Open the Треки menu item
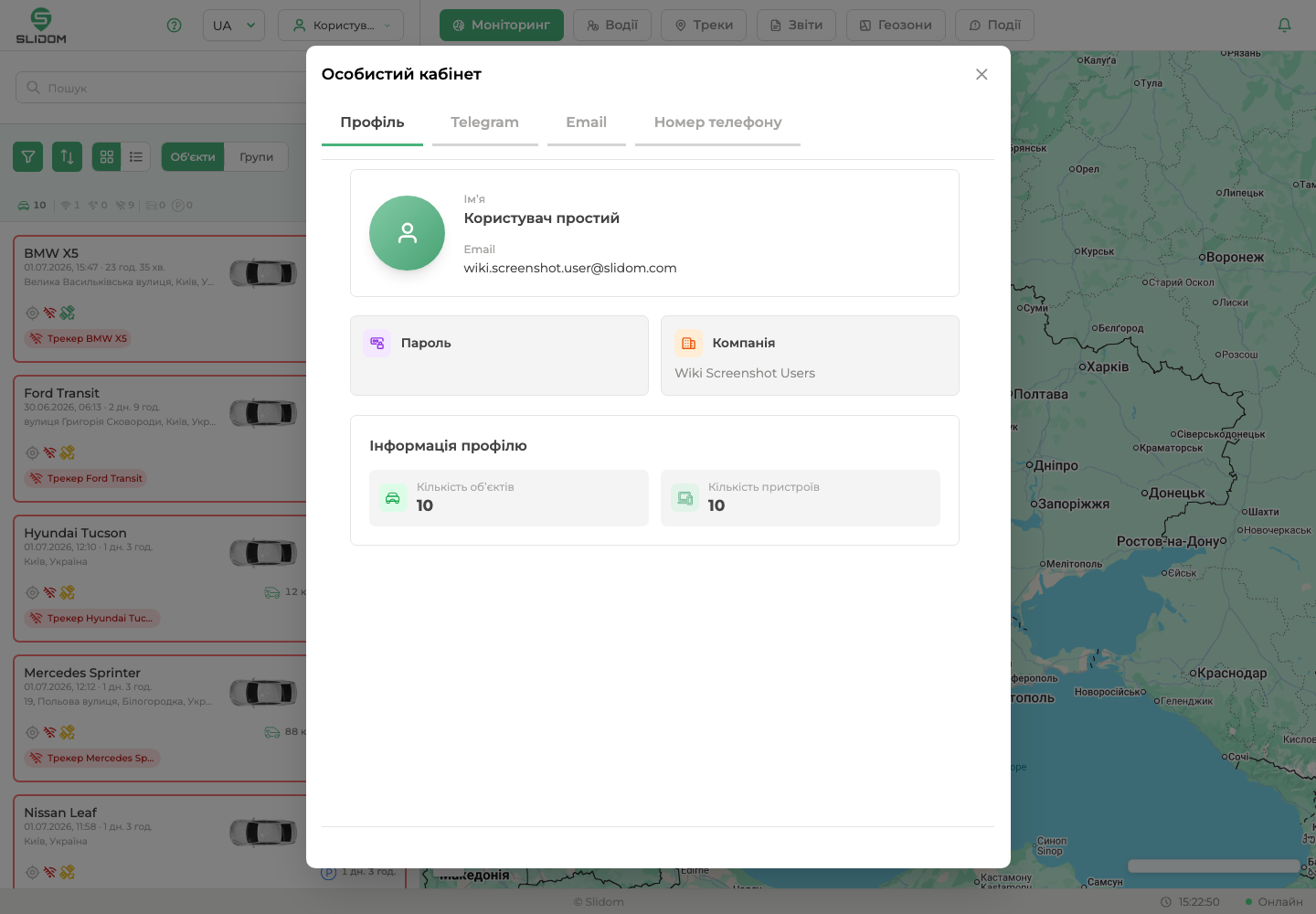The width and height of the screenshot is (1316, 914). click(704, 26)
